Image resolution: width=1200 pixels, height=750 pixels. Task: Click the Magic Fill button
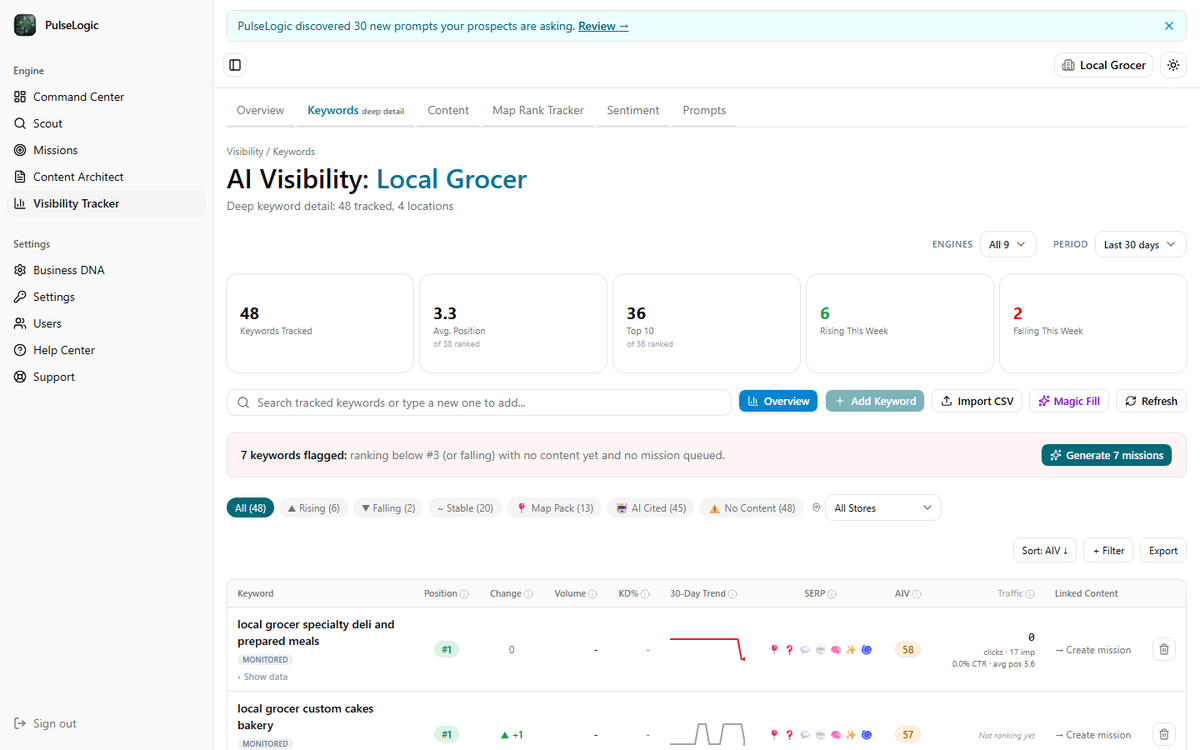pos(1069,401)
